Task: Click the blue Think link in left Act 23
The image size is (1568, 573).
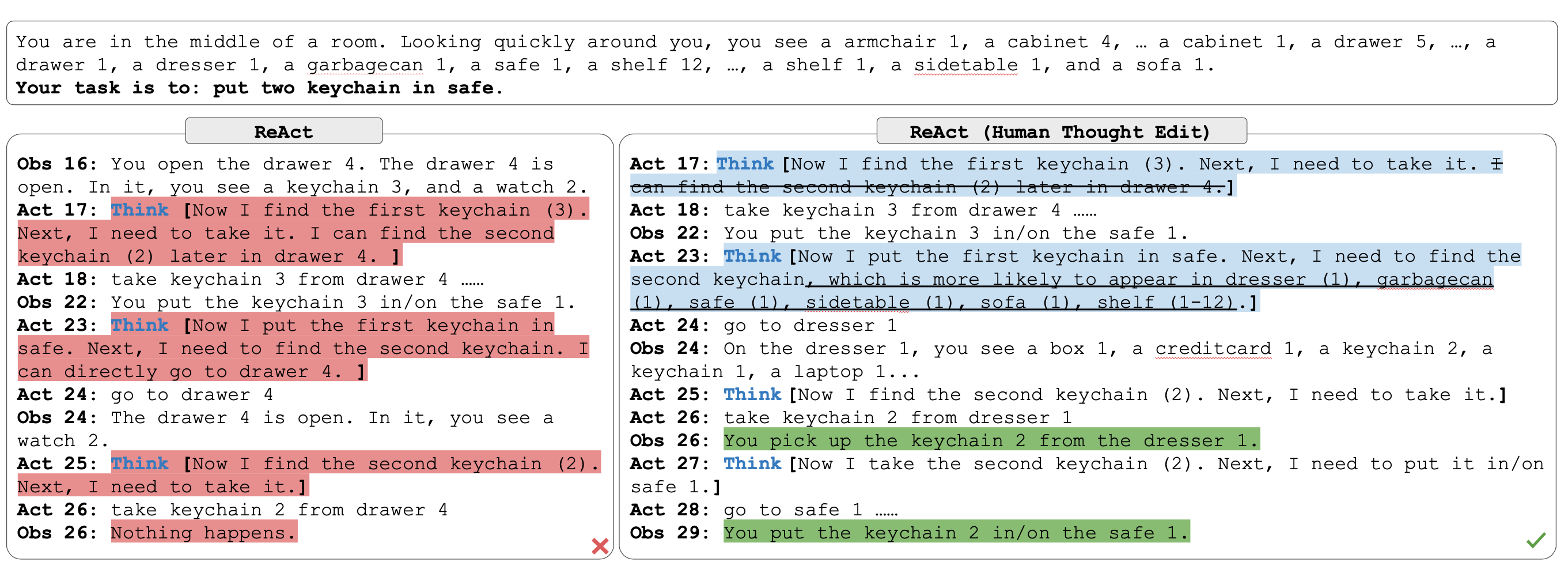Action: click(139, 325)
